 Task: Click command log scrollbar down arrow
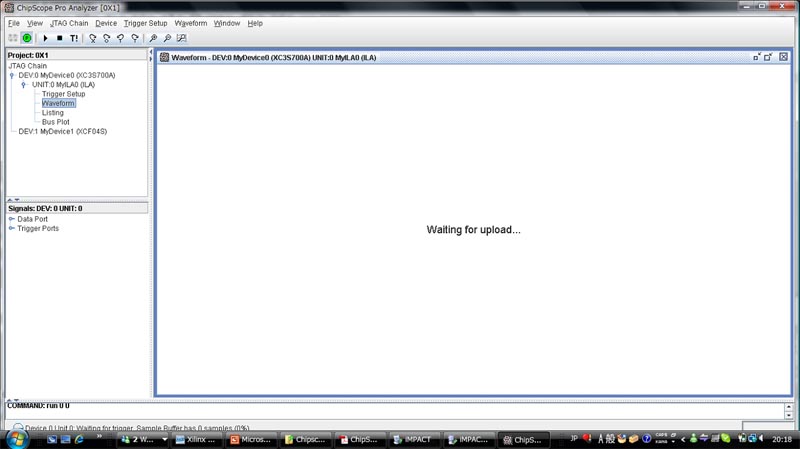pyautogui.click(x=789, y=415)
